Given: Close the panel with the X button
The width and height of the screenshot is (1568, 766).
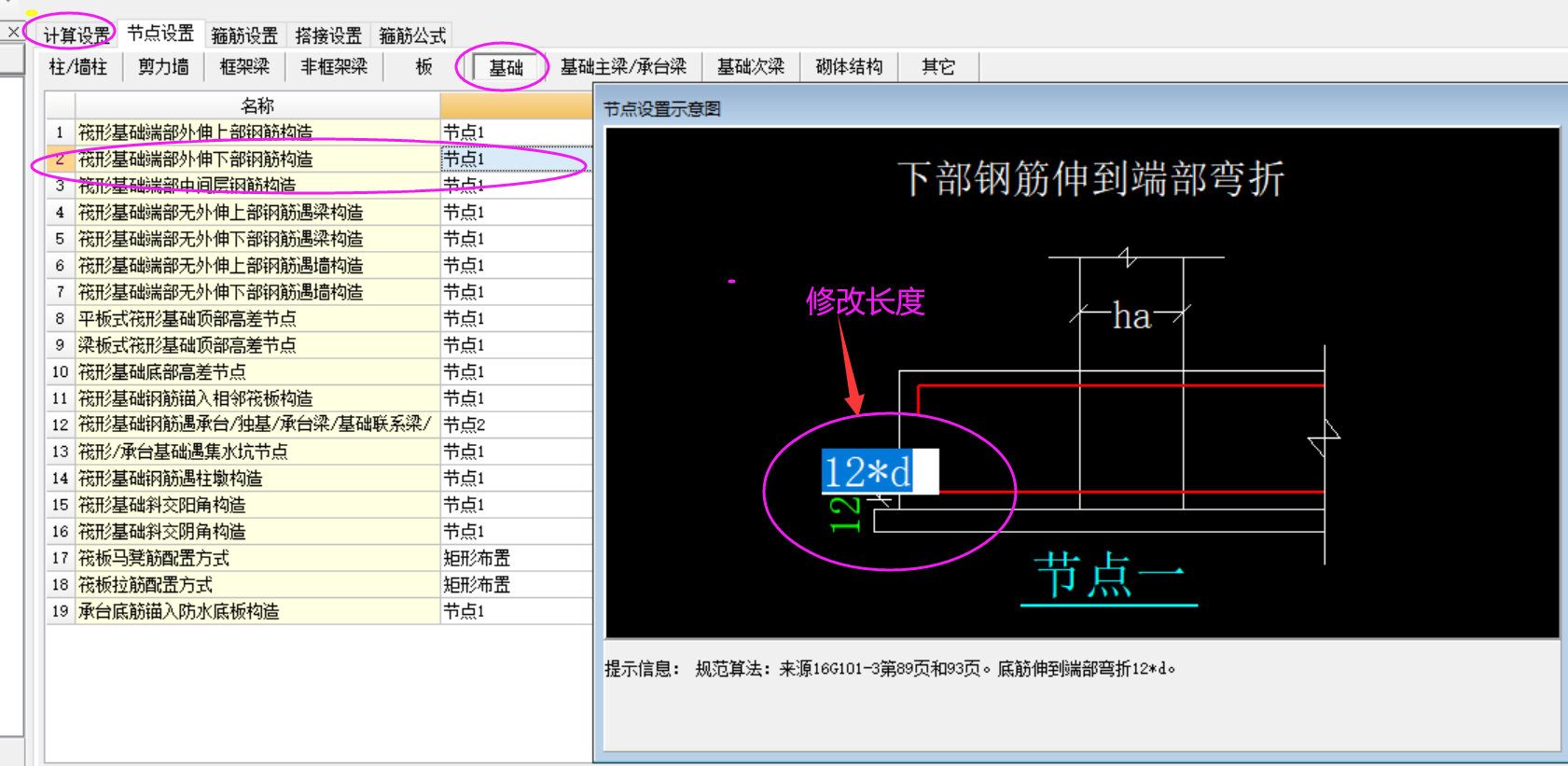Looking at the screenshot, I should click(x=13, y=32).
